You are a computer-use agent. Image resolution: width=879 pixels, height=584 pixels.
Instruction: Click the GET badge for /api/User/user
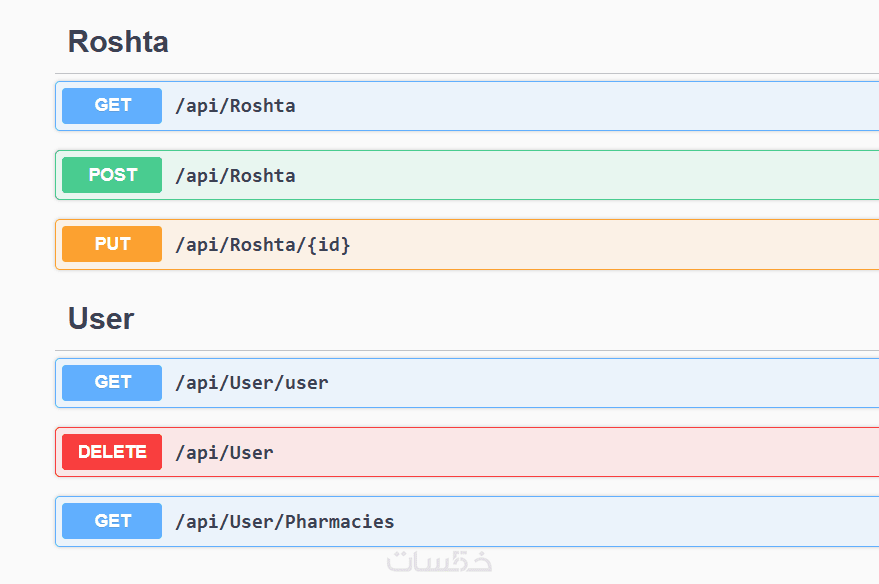112,383
